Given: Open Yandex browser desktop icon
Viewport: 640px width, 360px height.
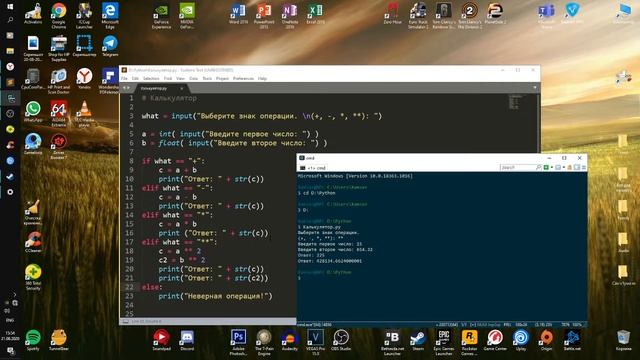Looking at the screenshot, I should (x=84, y=79).
